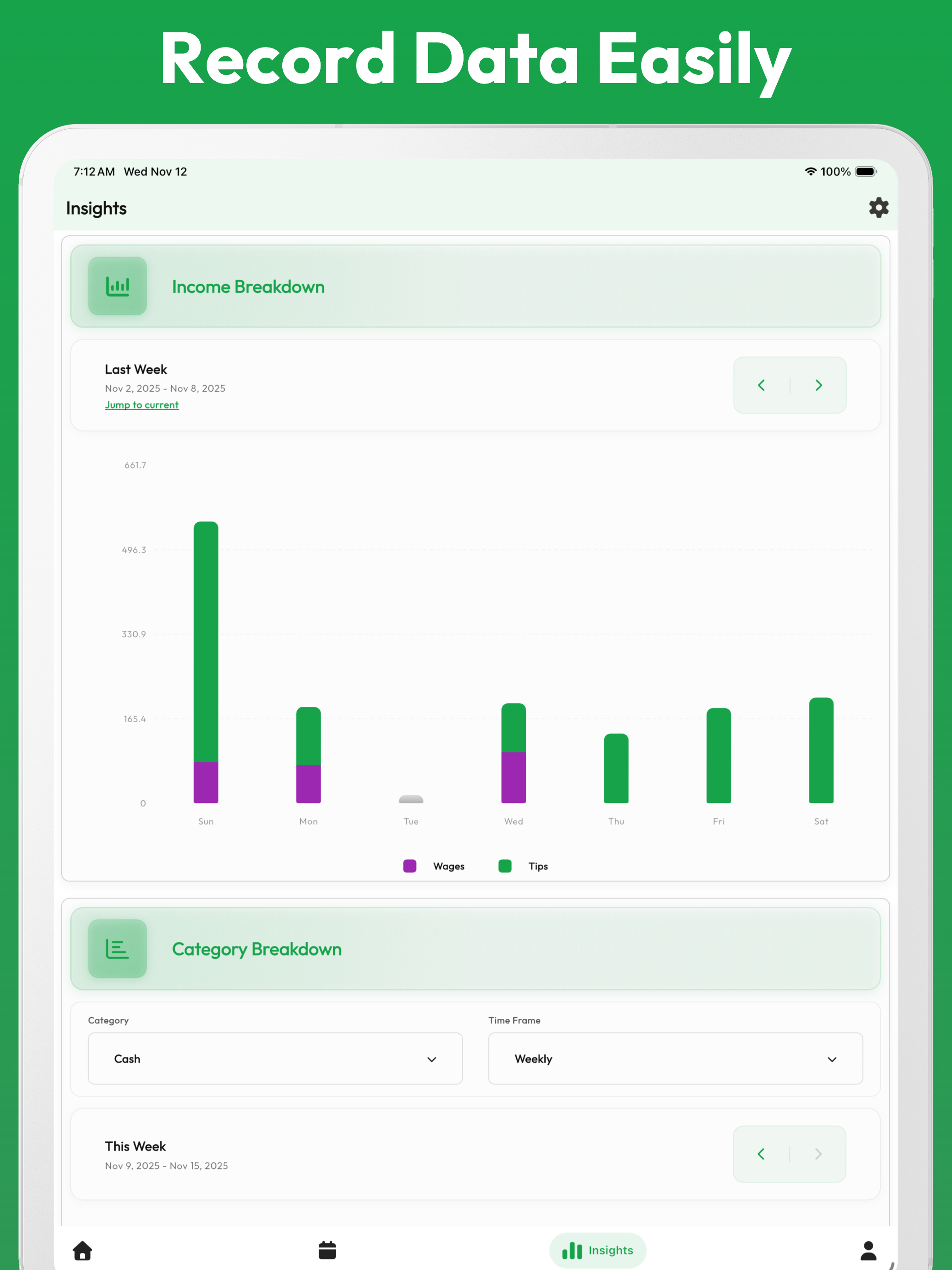Tap the Sunday bar in the chart

(x=206, y=643)
